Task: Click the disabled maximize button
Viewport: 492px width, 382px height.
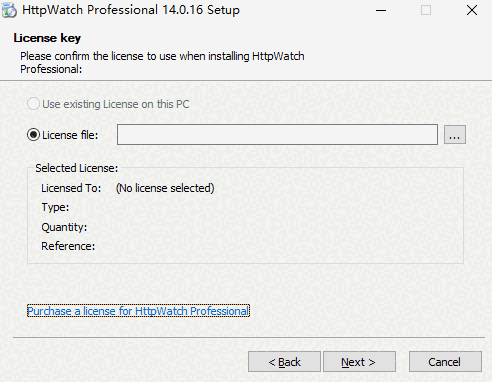Action: click(x=426, y=10)
